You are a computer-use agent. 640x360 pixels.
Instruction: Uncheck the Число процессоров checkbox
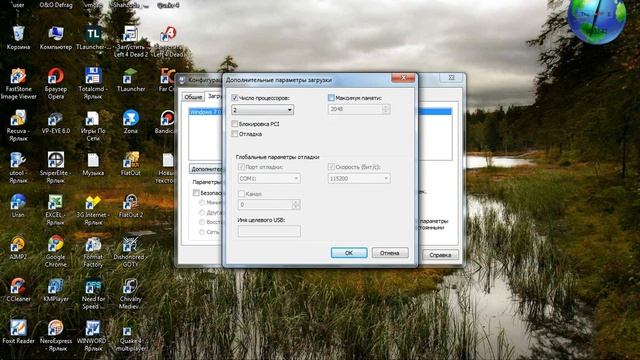tap(235, 98)
